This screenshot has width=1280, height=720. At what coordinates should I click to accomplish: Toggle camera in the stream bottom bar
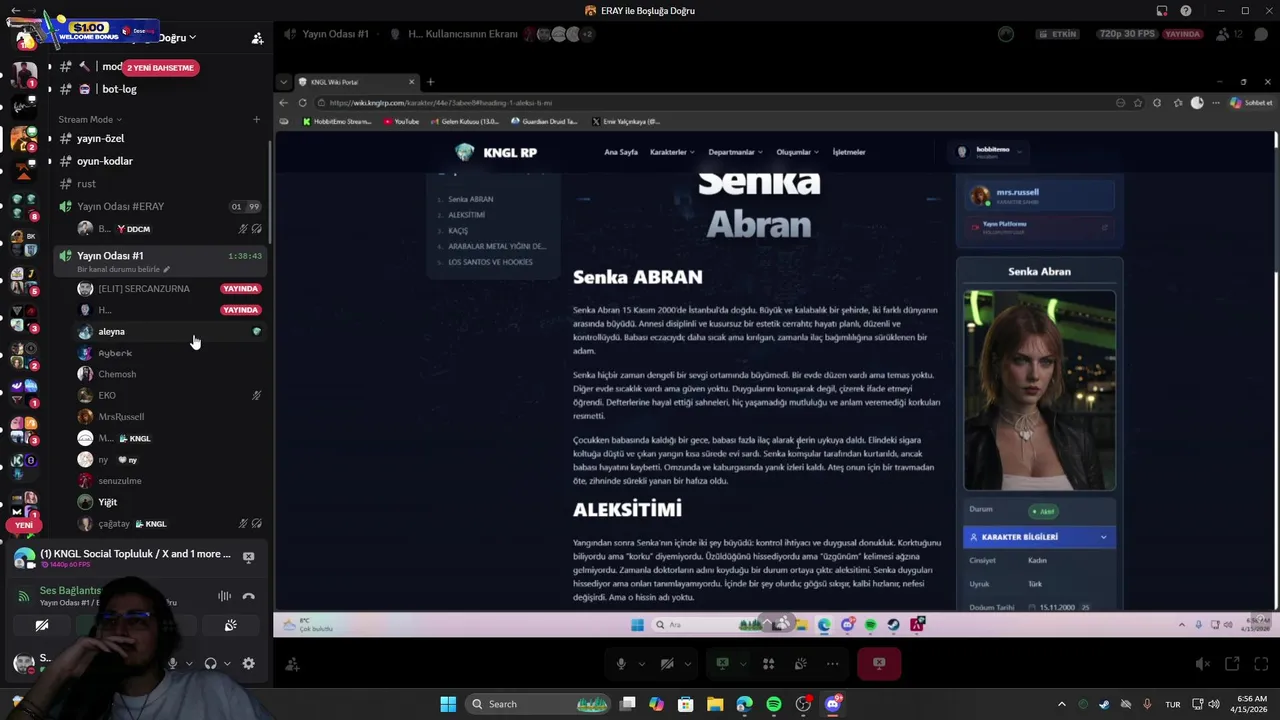click(x=667, y=664)
